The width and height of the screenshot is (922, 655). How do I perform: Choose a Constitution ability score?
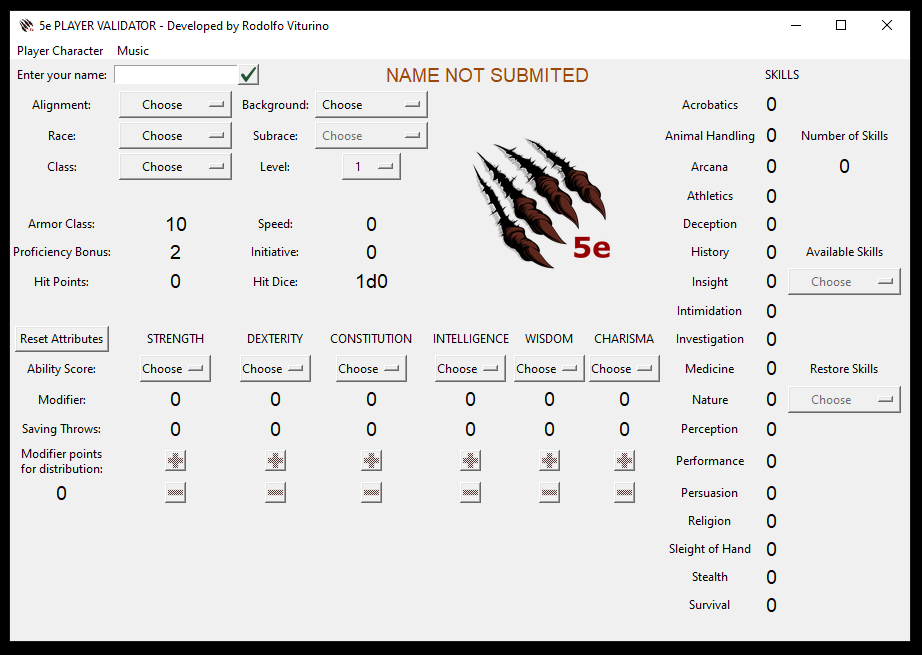(371, 369)
